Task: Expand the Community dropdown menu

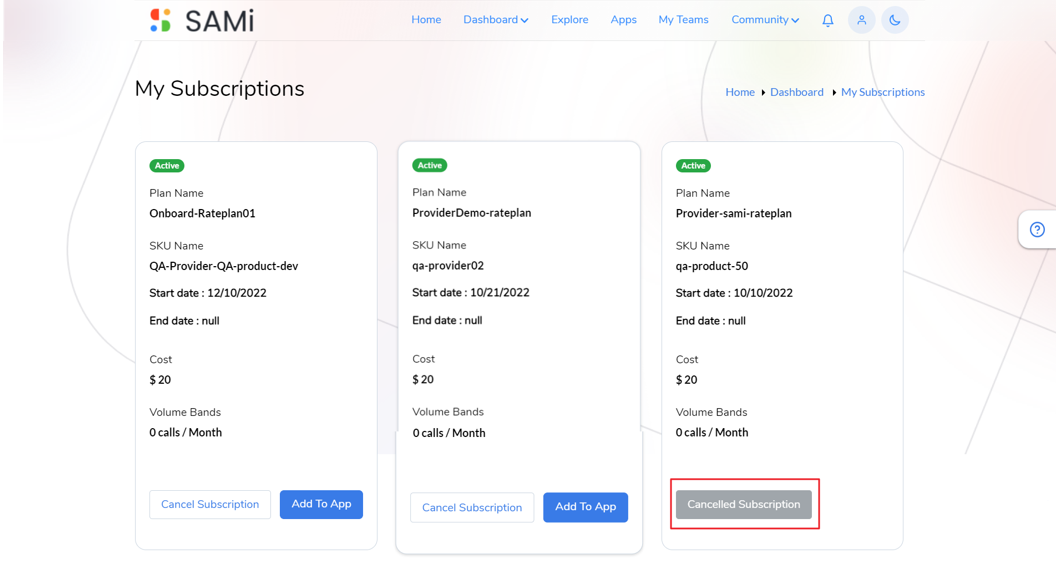Action: tap(765, 20)
